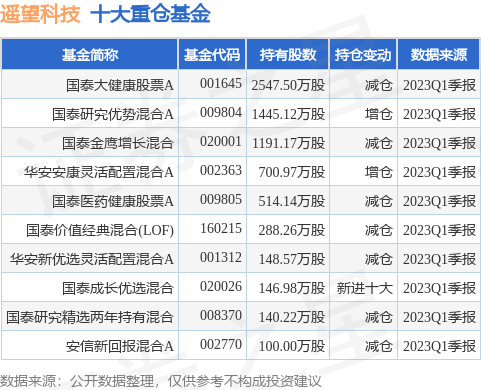The height and width of the screenshot is (390, 481).
Task: Click fund code 002363
Action: click(221, 170)
